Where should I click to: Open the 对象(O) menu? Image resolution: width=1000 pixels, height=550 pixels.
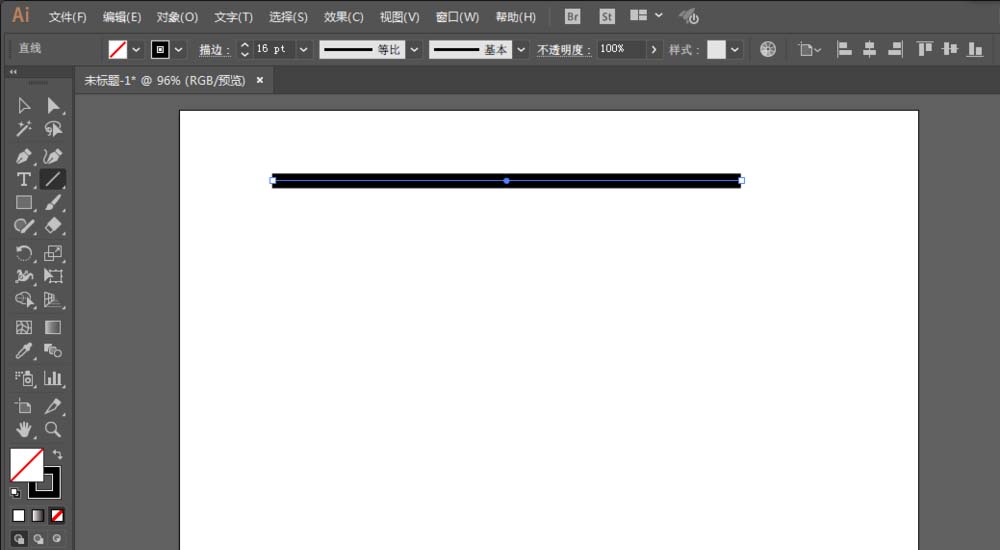pos(177,17)
